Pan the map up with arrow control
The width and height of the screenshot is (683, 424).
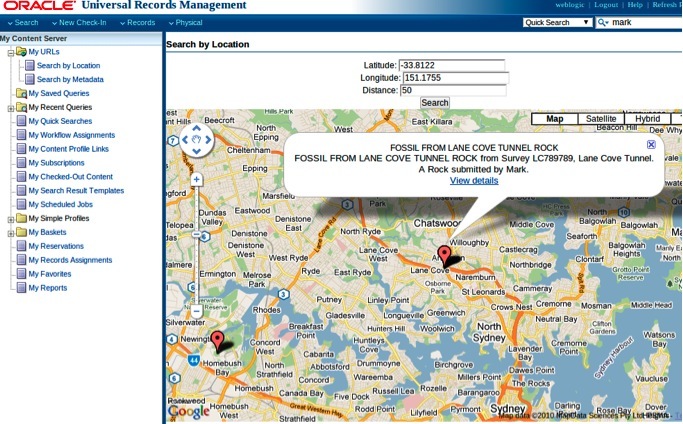(x=196, y=128)
